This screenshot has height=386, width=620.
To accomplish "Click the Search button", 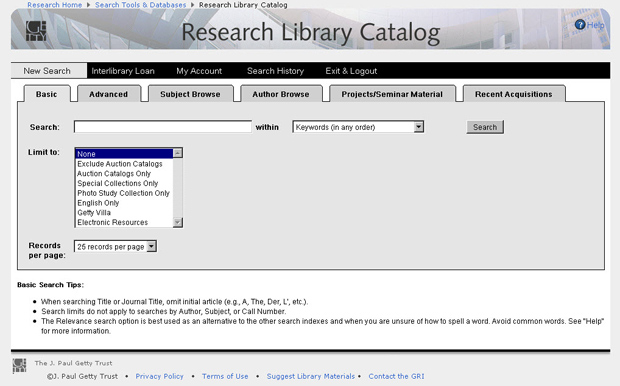I will click(x=485, y=127).
